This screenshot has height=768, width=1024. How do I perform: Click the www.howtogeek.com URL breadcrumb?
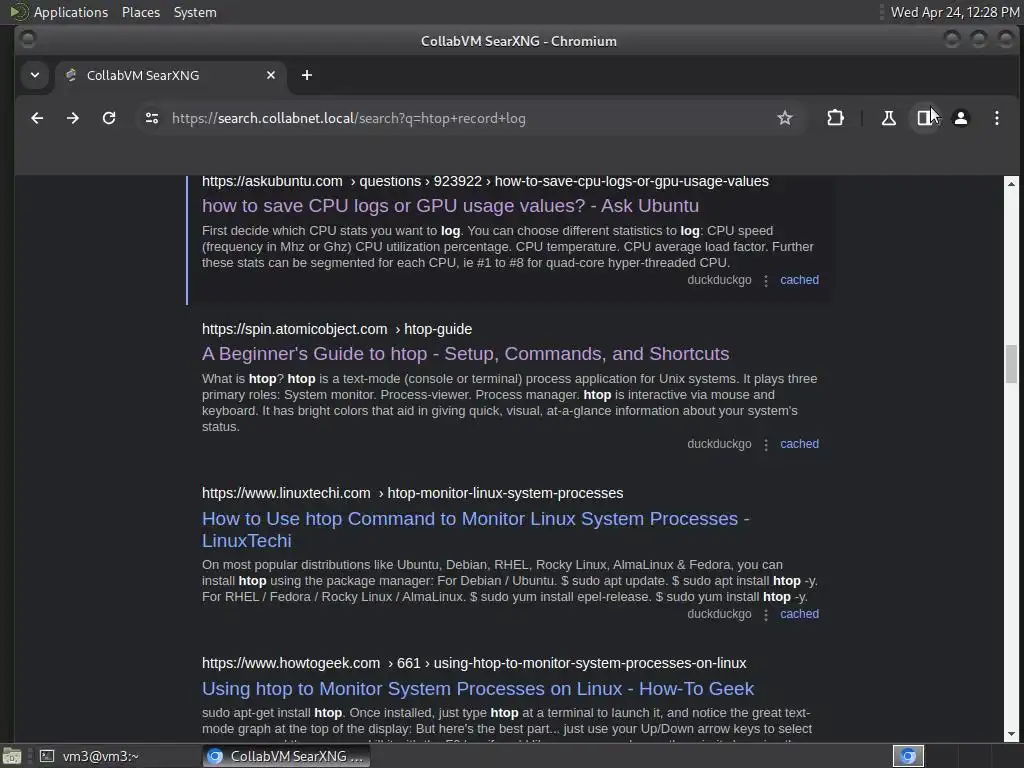(x=474, y=664)
